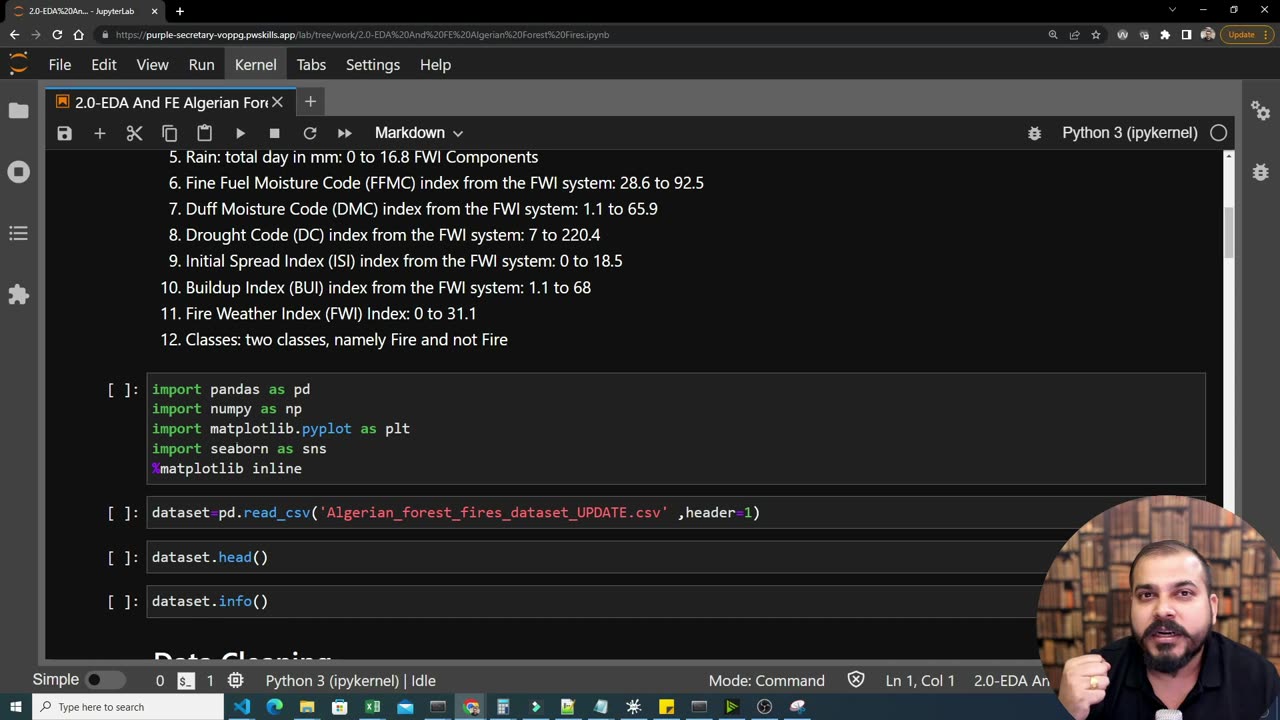Open the Run menu
The image size is (1280, 720).
[x=201, y=64]
